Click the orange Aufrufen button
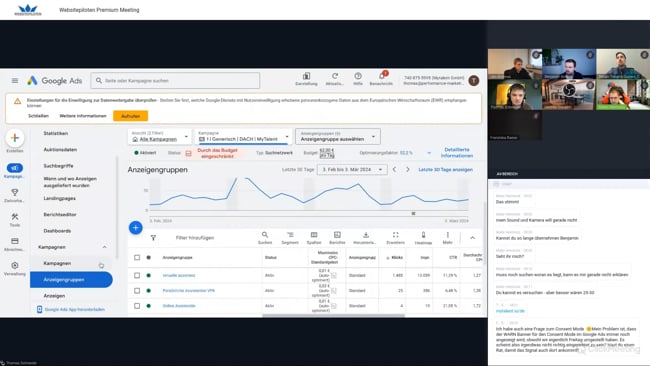The width and height of the screenshot is (650, 366). click(x=131, y=116)
